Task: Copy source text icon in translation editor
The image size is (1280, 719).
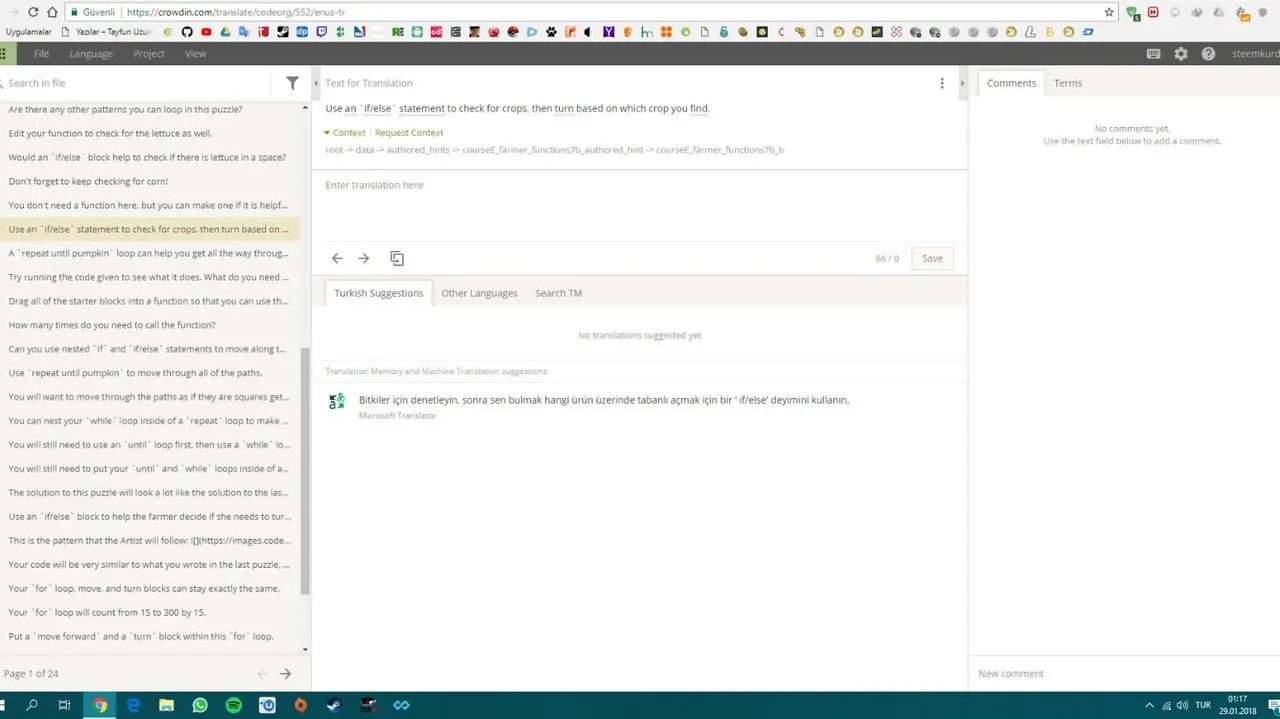Action: tap(397, 258)
